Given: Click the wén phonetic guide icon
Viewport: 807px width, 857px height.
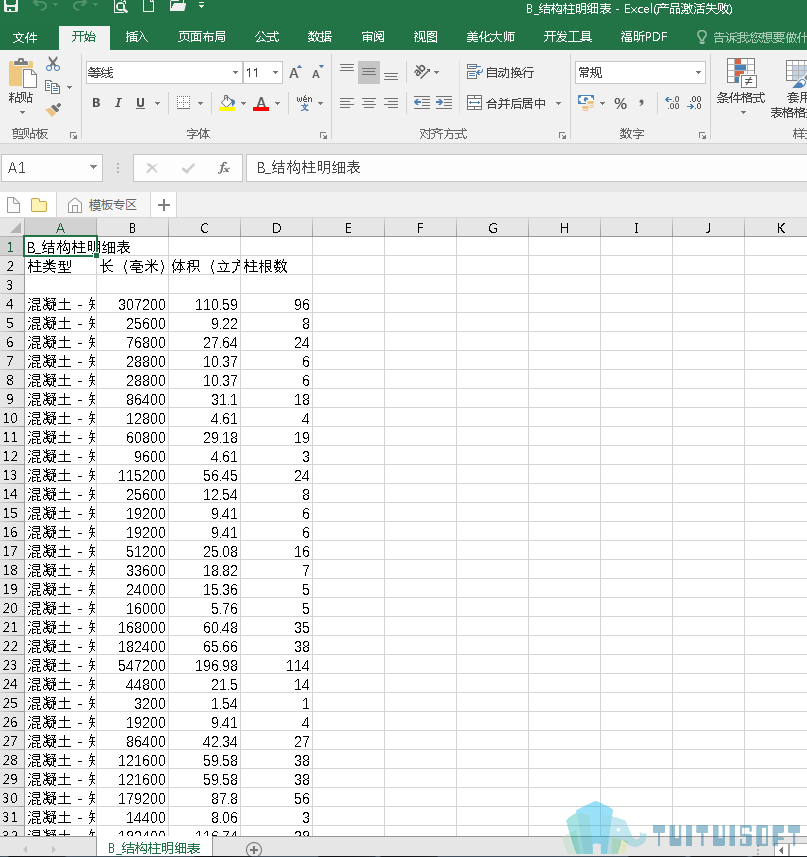Looking at the screenshot, I should coord(304,103).
